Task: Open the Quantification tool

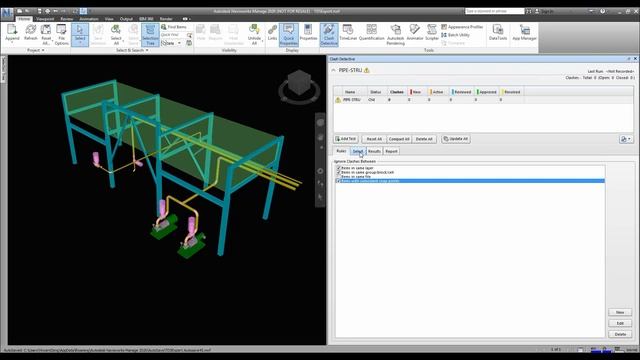Action: tap(371, 32)
